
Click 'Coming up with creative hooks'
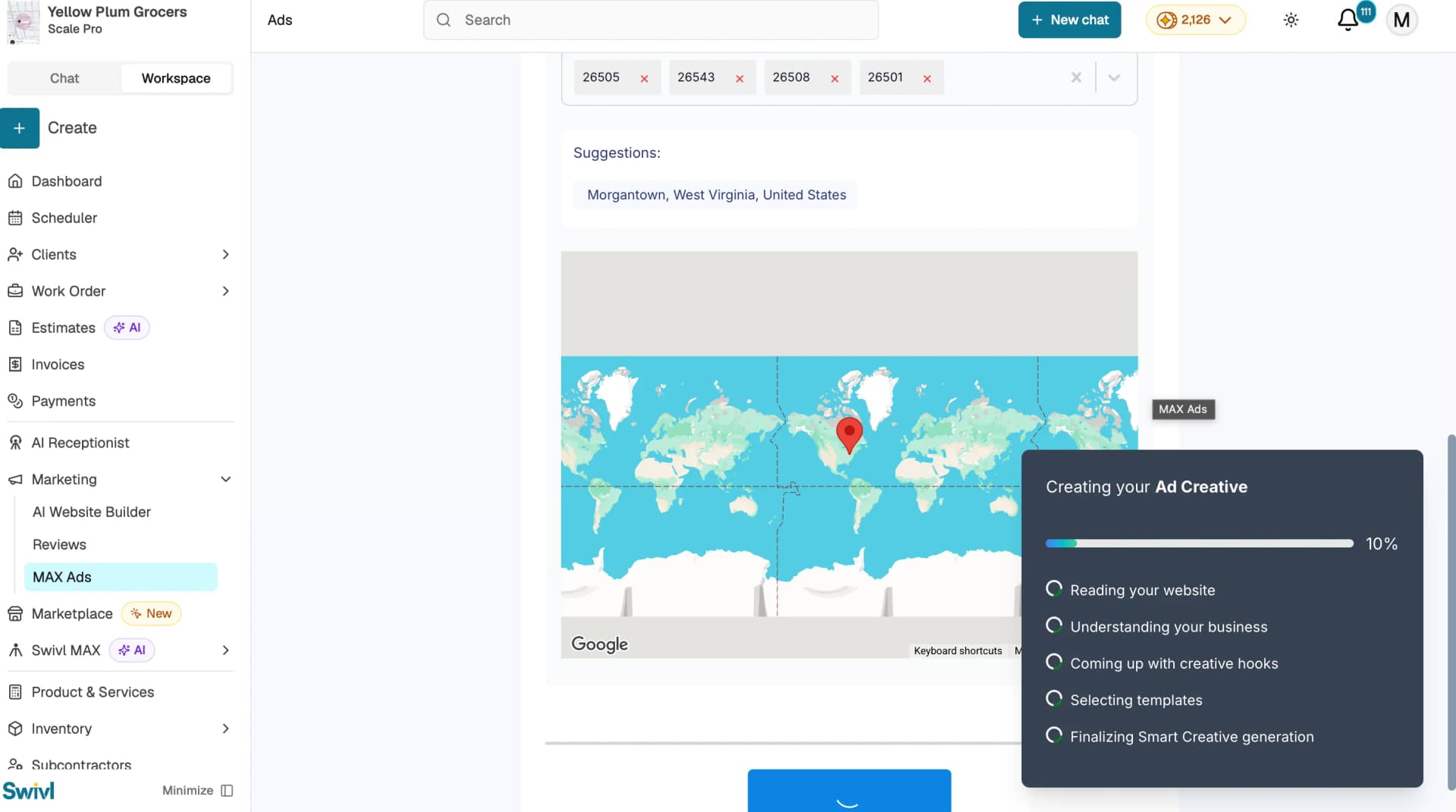tap(1174, 663)
